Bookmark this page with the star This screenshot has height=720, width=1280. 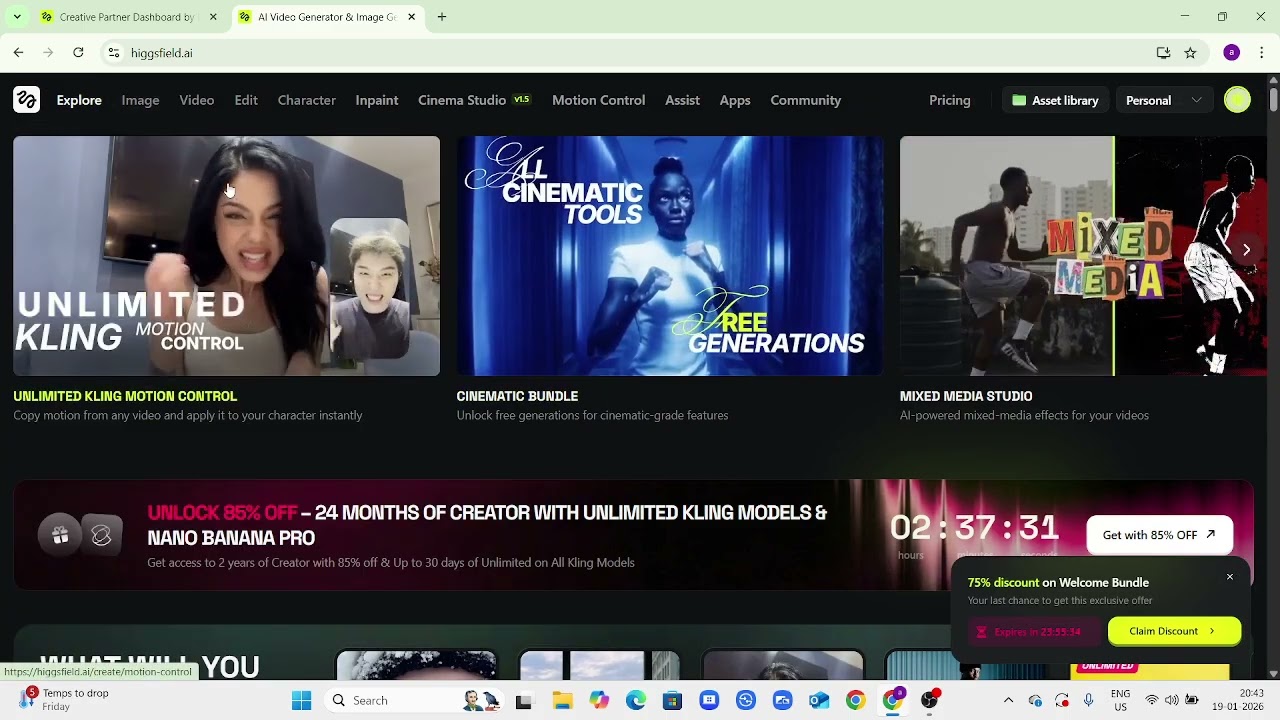point(1190,53)
